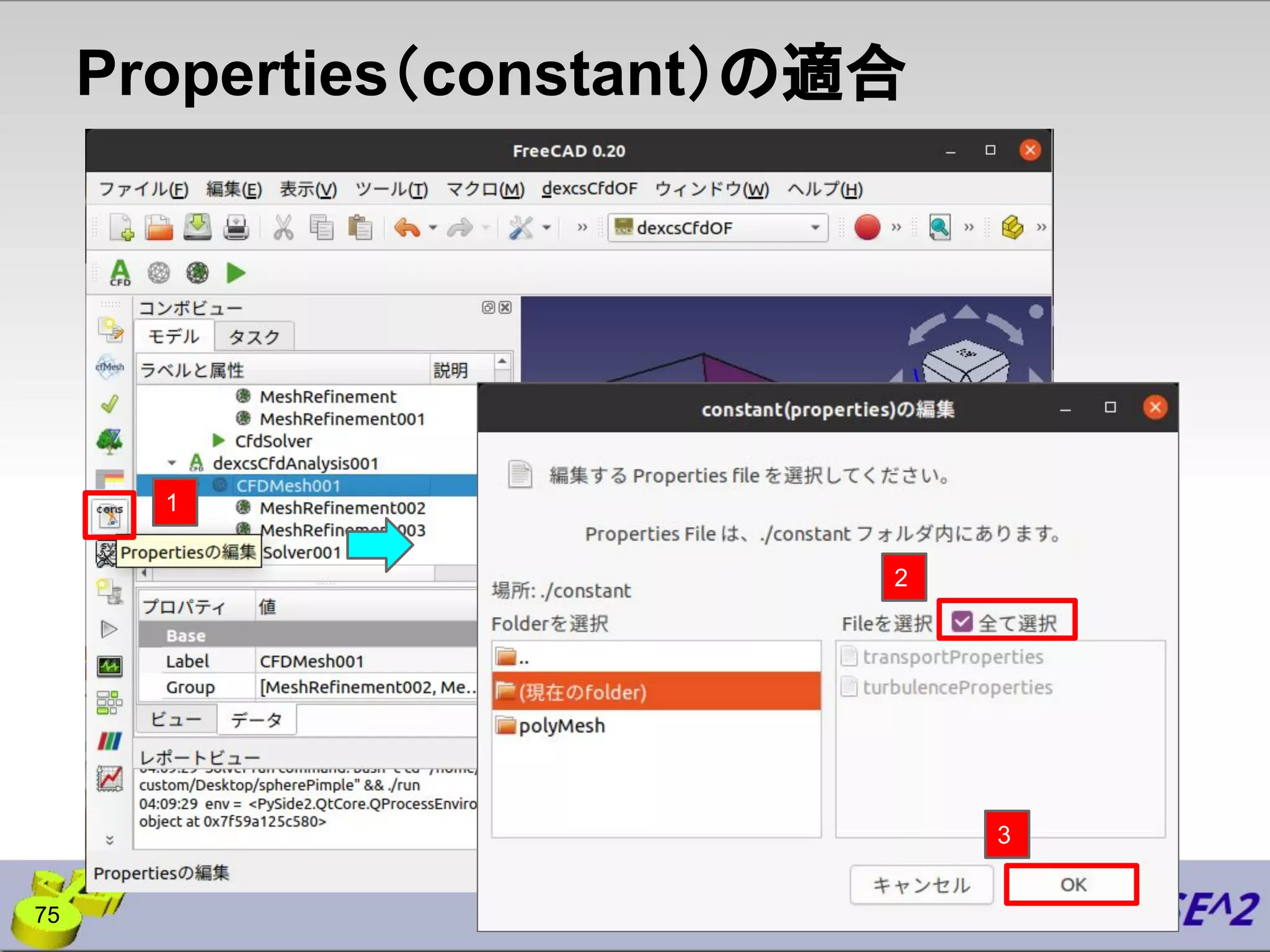1270x952 pixels.
Task: Click the Copy icon in toolbar
Action: coord(321,227)
